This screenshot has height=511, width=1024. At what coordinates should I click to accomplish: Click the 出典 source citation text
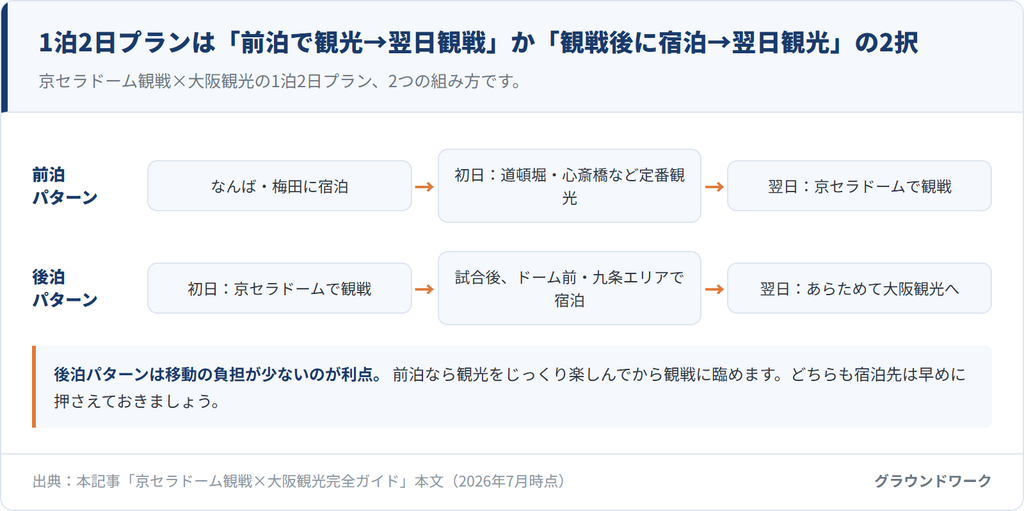[x=299, y=482]
